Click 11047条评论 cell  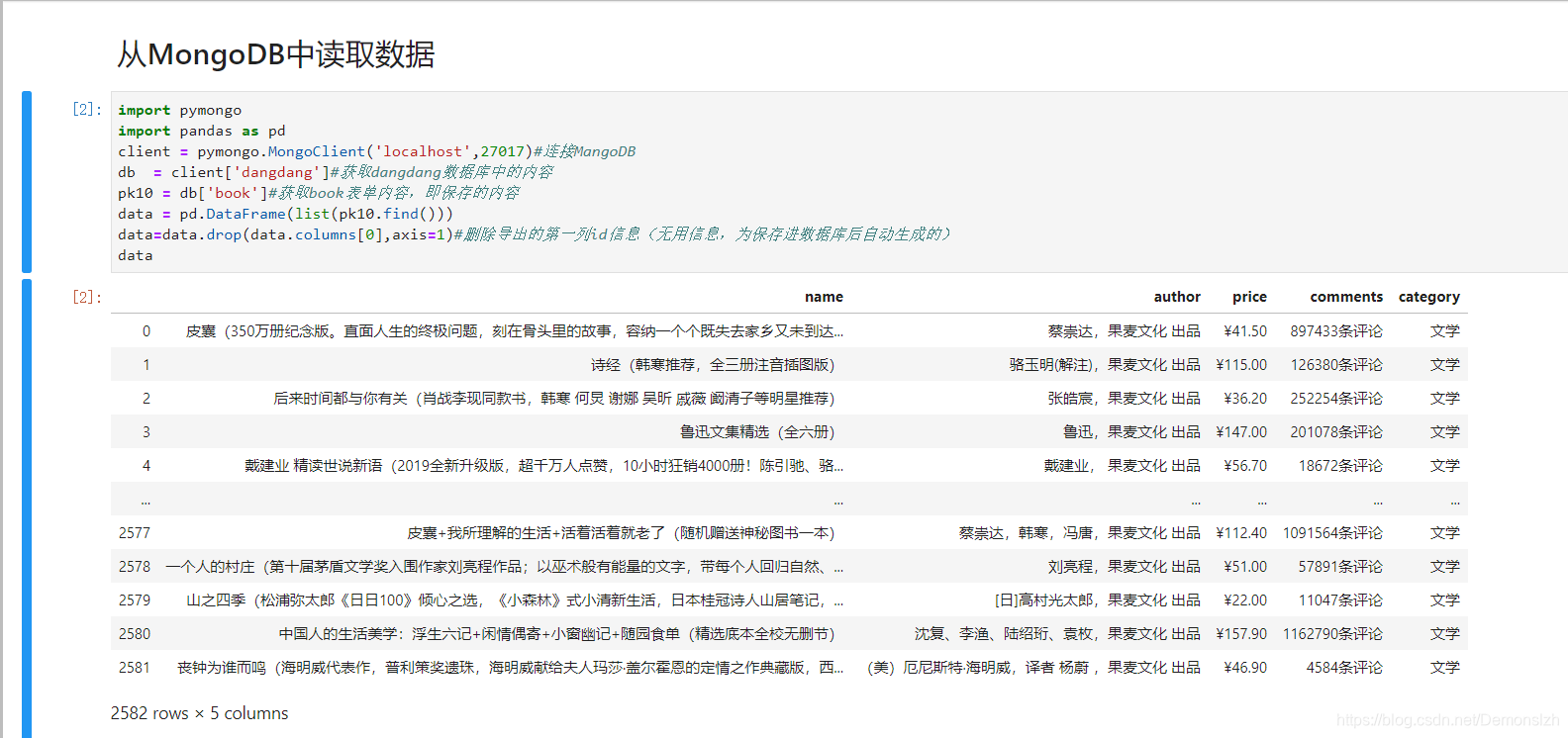pyautogui.click(x=1340, y=600)
